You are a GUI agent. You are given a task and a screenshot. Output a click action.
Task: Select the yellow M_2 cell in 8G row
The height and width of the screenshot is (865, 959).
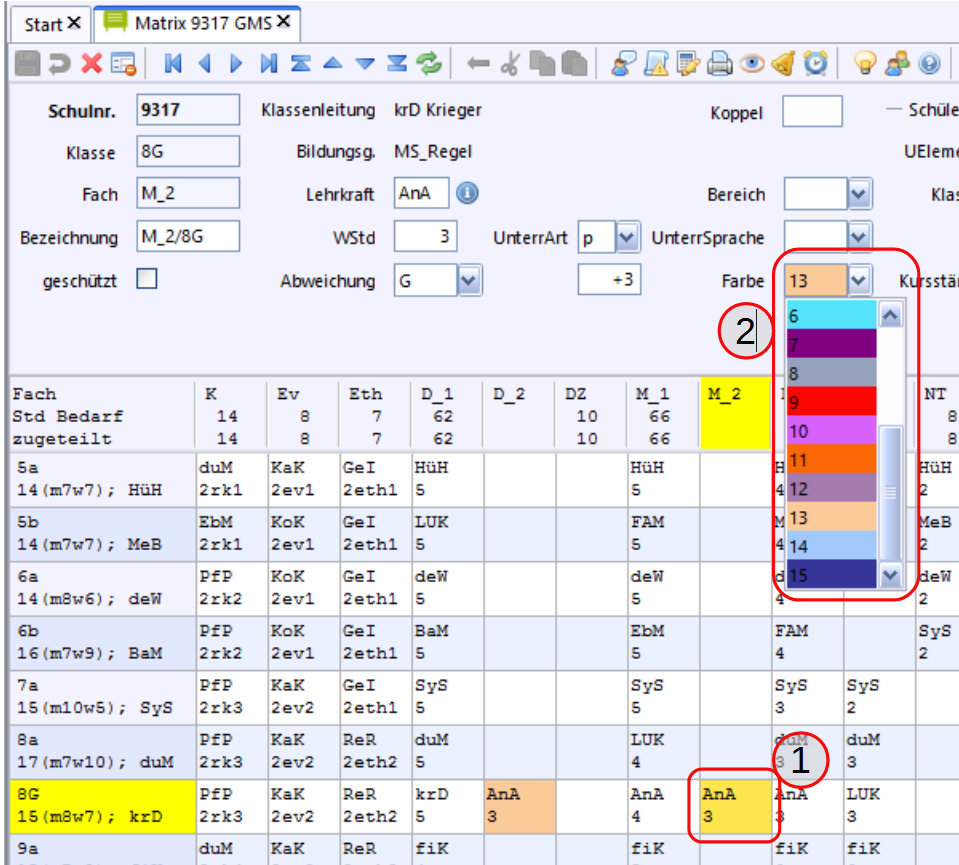735,806
